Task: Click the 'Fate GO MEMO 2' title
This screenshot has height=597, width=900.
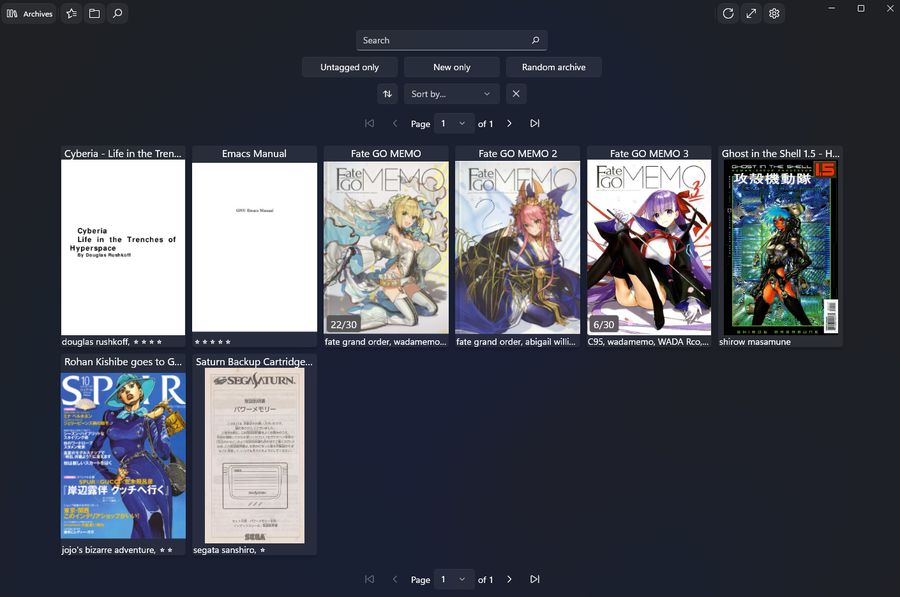Action: point(518,153)
